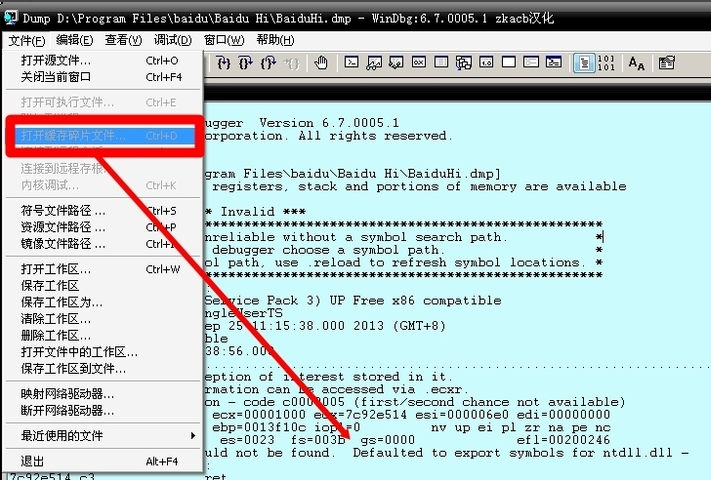The width and height of the screenshot is (711, 480).
Task: Enable Source mode on toggle icon
Action: (x=584, y=63)
